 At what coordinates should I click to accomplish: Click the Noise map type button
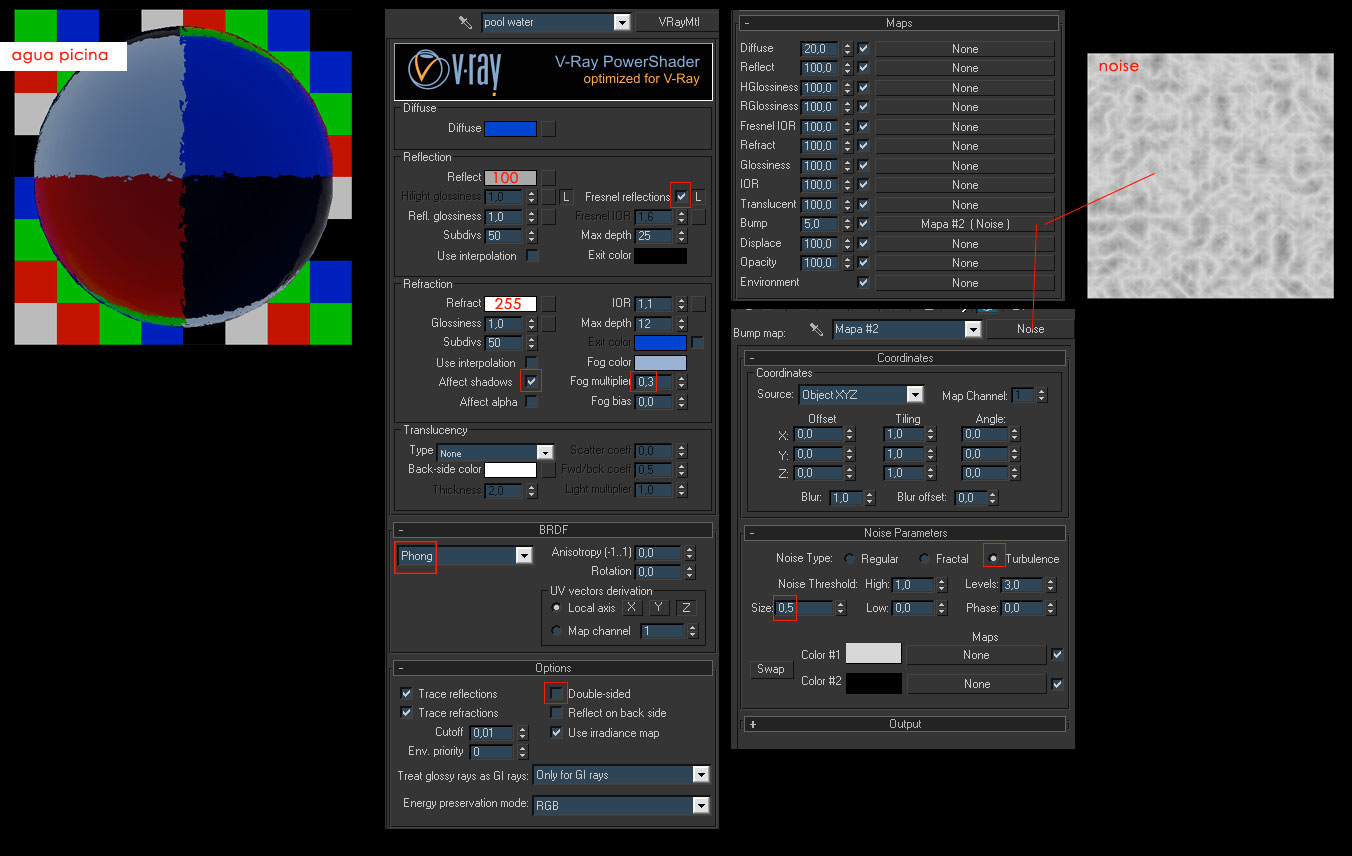(1030, 329)
